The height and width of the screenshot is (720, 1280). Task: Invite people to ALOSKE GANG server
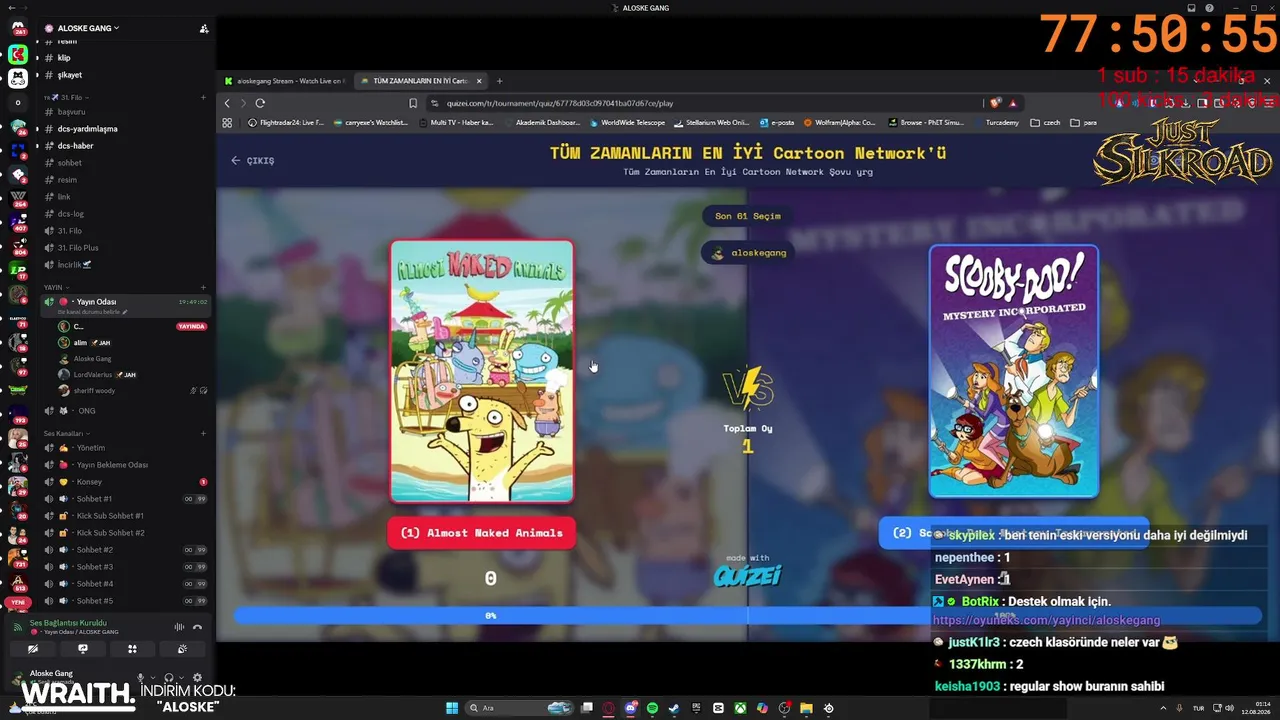(x=204, y=28)
